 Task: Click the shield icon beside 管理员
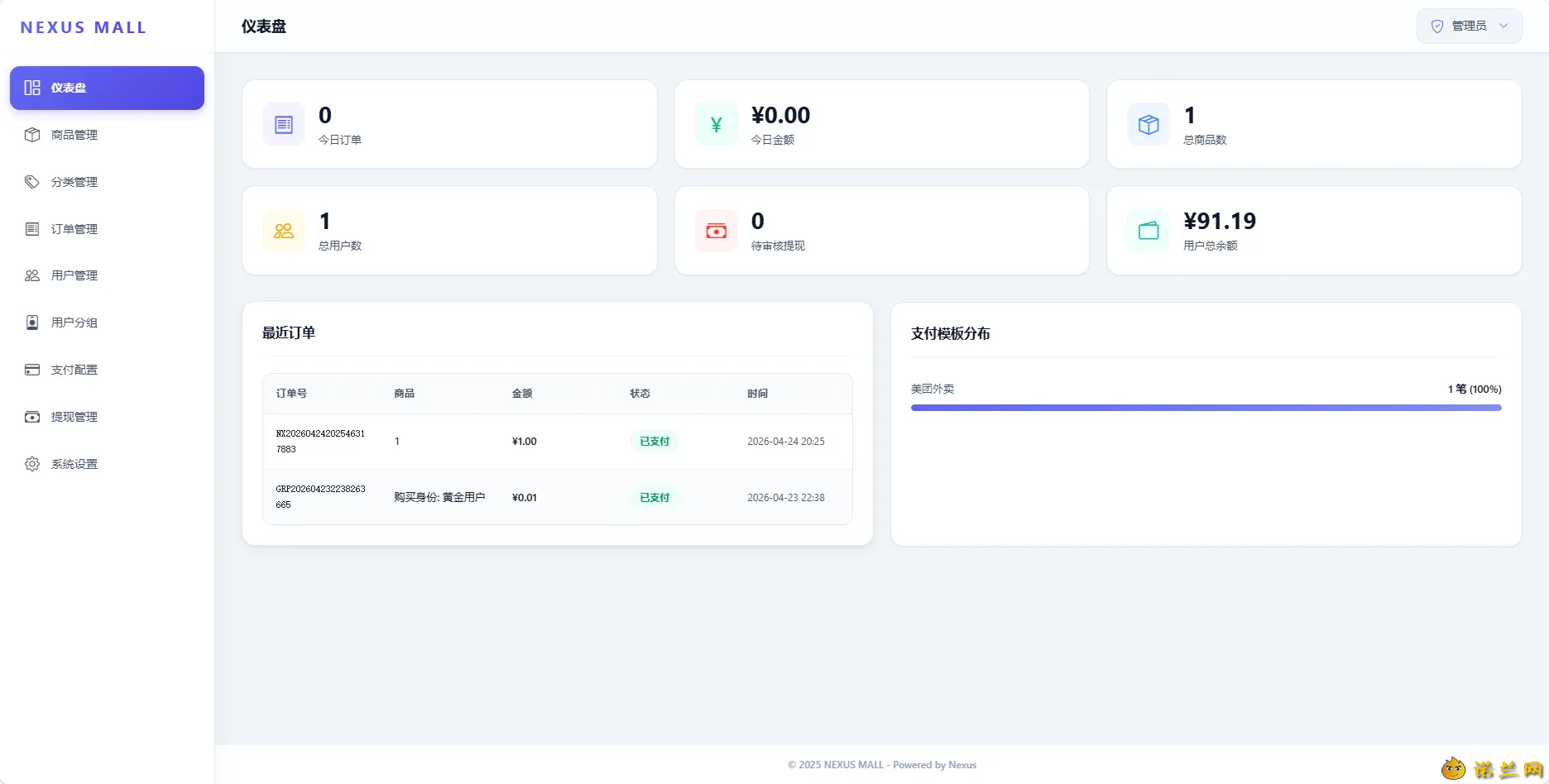[x=1437, y=26]
